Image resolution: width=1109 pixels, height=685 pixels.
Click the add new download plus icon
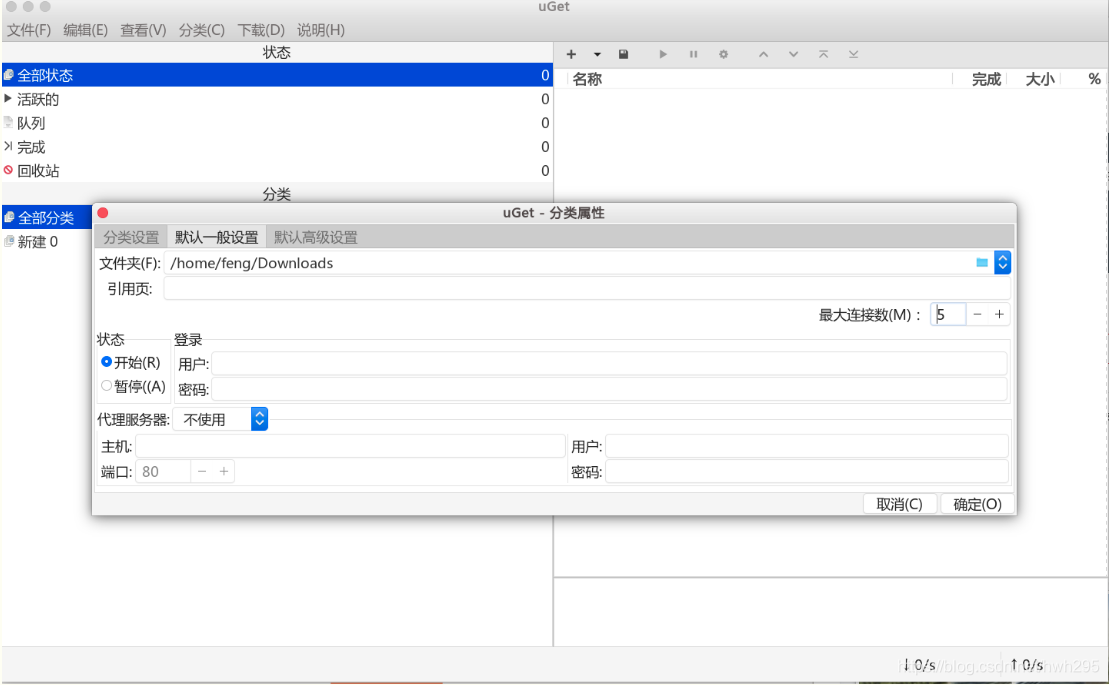[571, 54]
